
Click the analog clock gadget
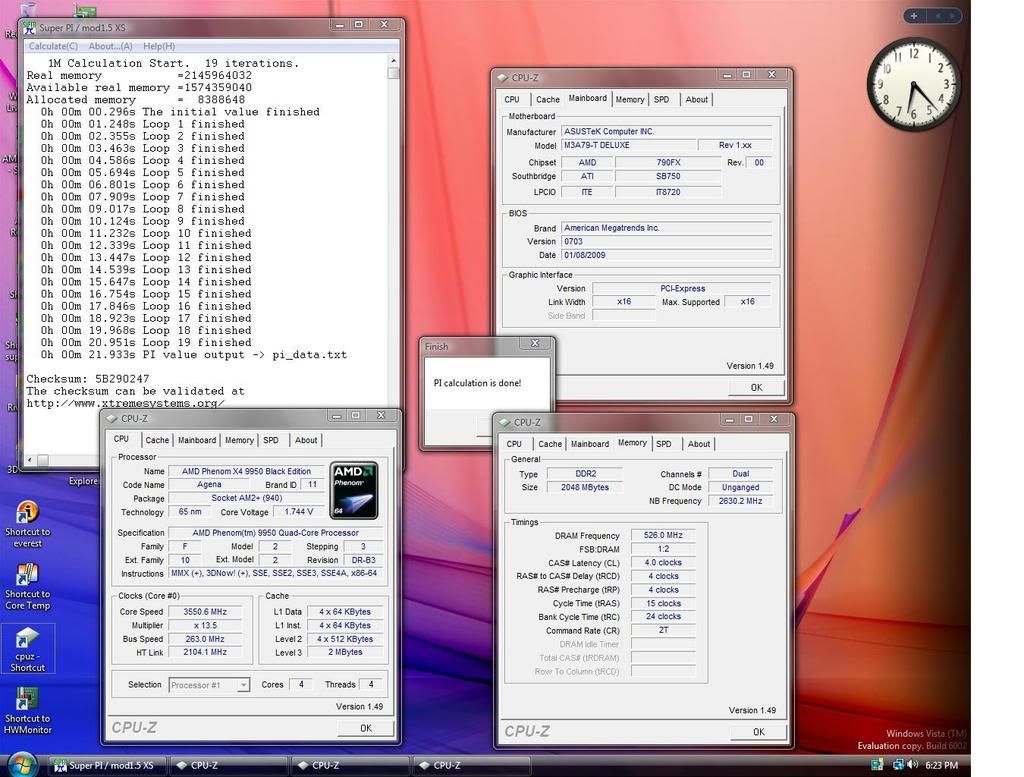[914, 84]
